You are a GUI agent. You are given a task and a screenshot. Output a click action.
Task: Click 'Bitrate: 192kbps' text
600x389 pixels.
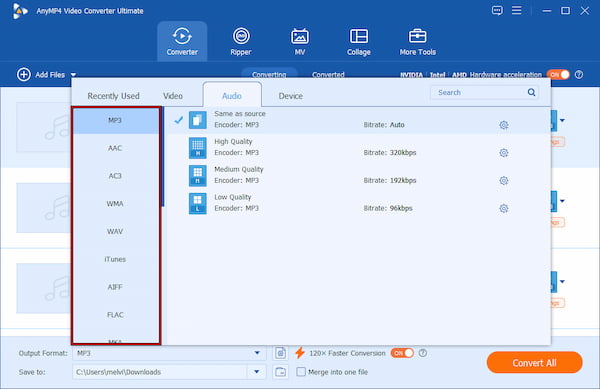[390, 181]
